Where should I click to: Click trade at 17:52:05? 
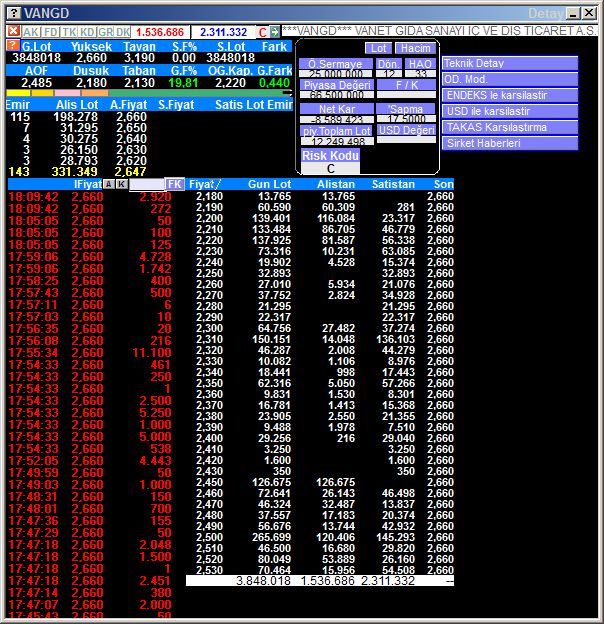tap(90, 460)
